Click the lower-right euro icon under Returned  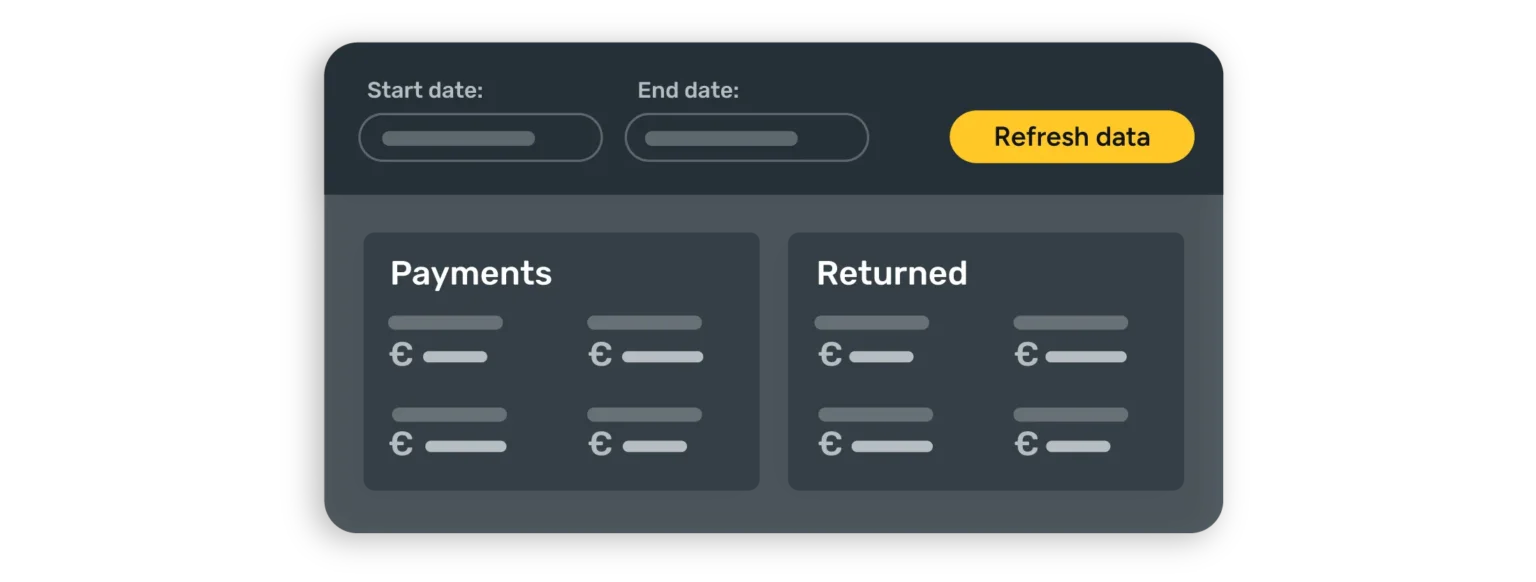point(1026,445)
